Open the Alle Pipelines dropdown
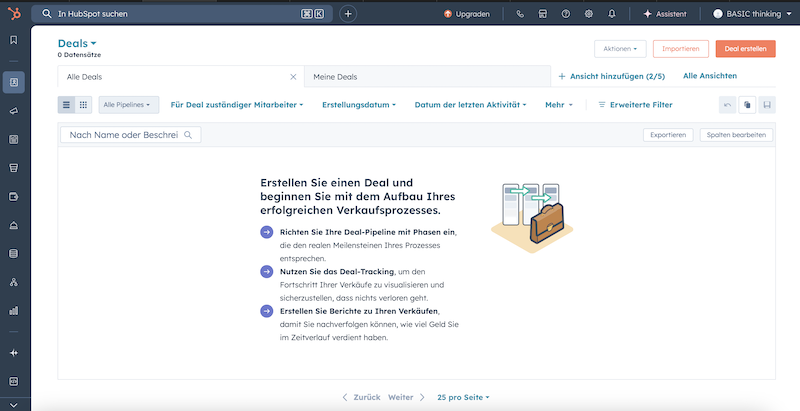The height and width of the screenshot is (411, 800). pyautogui.click(x=129, y=105)
